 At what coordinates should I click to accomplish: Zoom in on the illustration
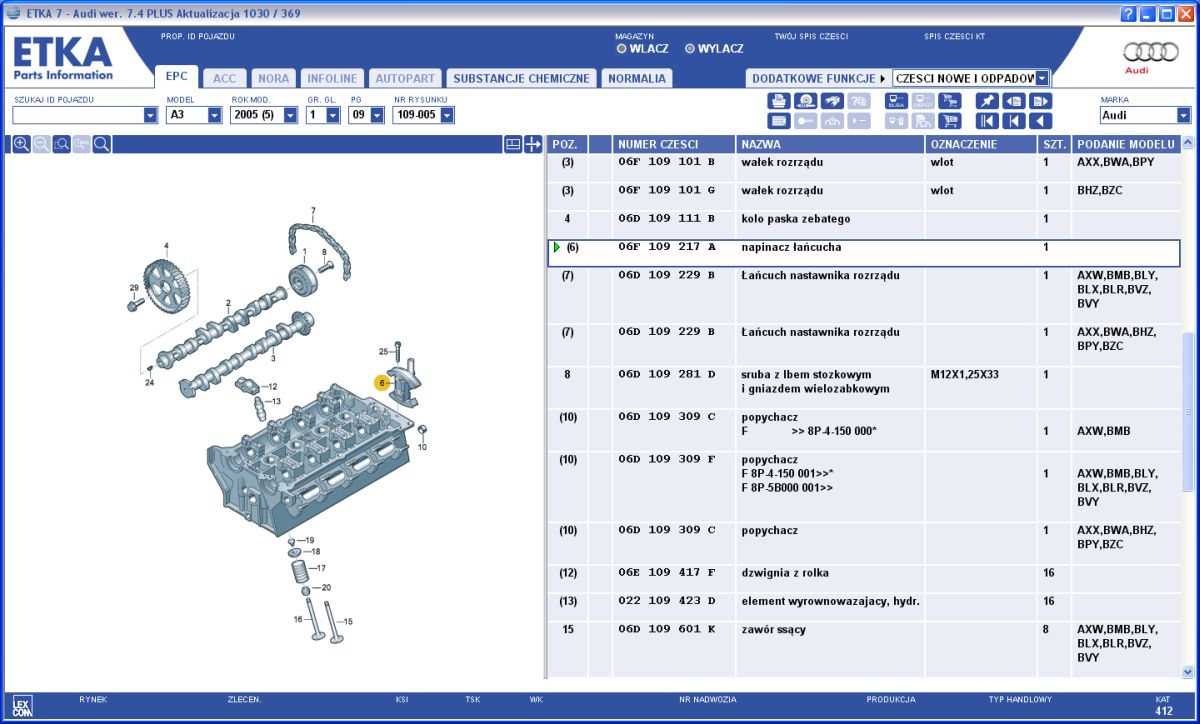click(x=21, y=144)
